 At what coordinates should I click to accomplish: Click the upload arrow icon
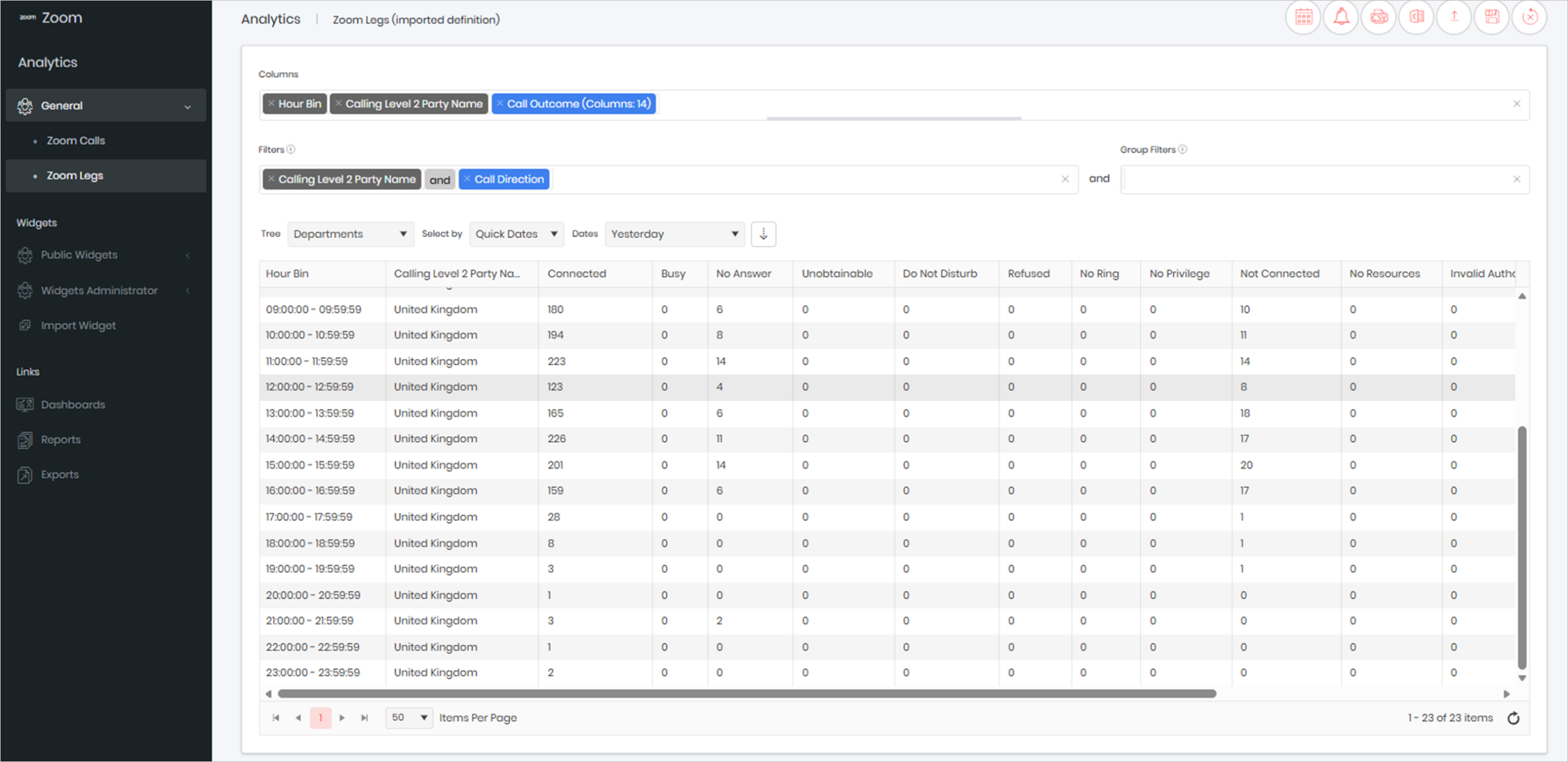click(1454, 18)
